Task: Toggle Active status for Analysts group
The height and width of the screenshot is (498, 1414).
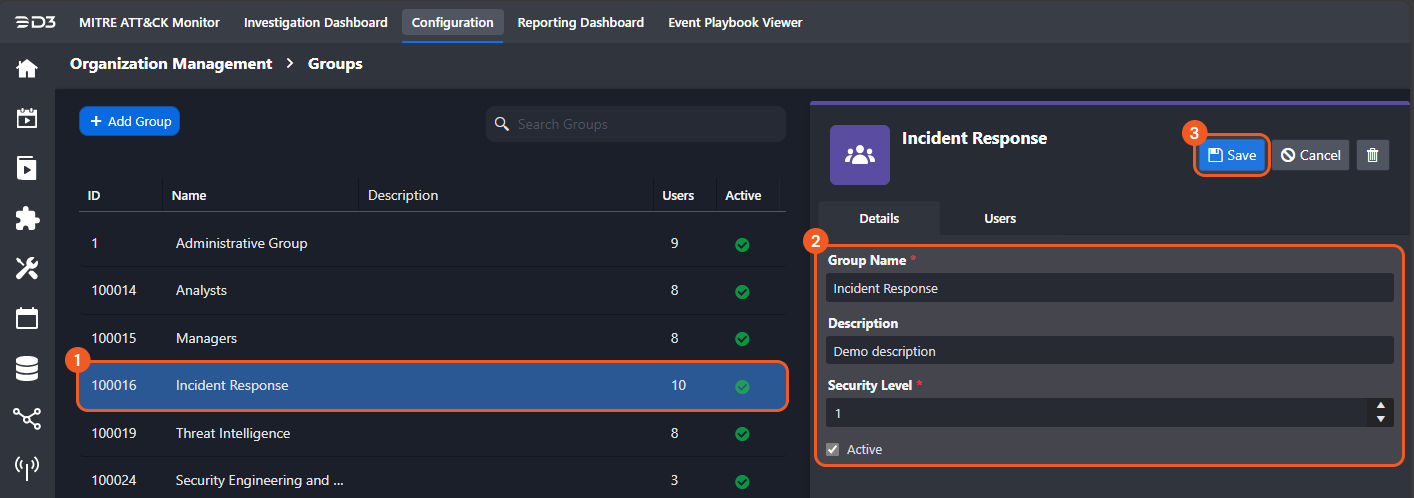Action: point(742,292)
